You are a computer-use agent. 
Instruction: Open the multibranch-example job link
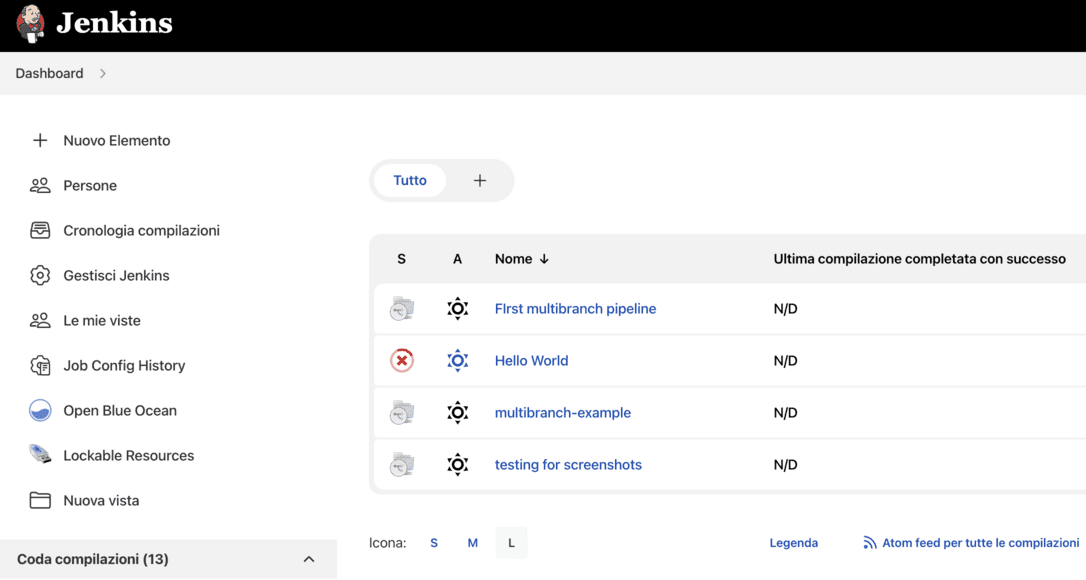click(562, 413)
